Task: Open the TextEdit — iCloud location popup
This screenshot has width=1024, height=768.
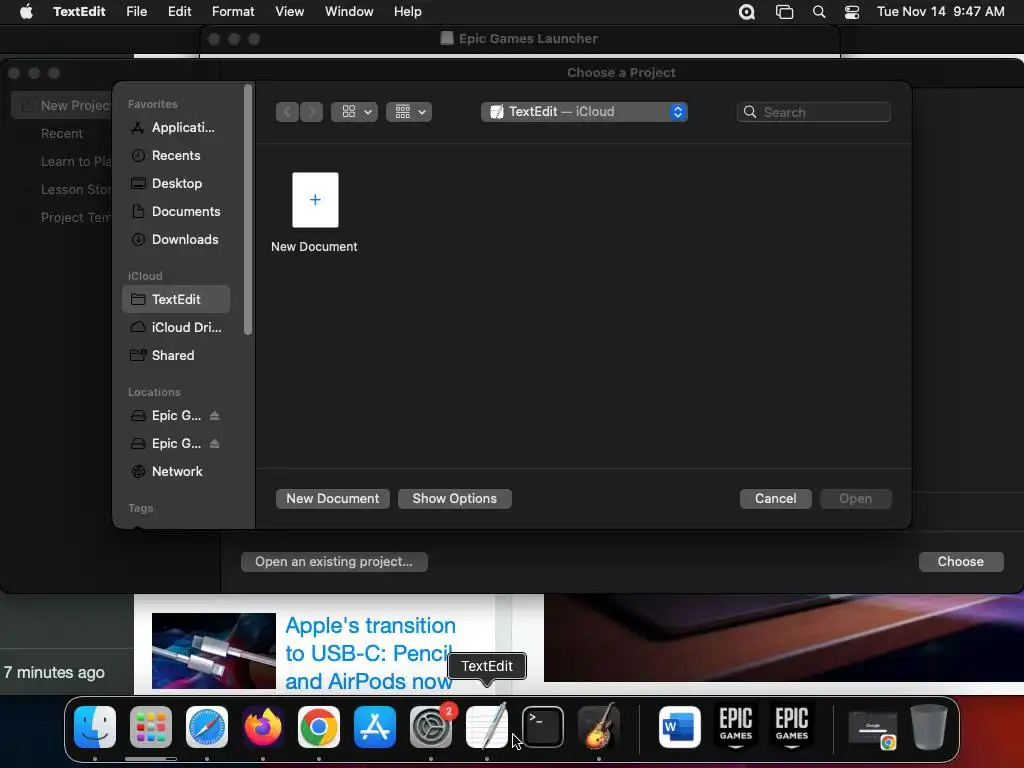Action: (584, 112)
